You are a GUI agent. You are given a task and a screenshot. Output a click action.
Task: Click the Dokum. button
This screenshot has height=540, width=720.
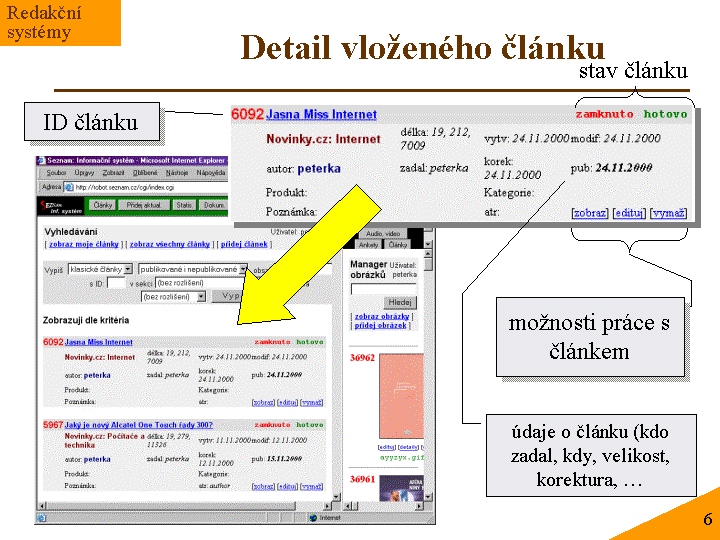click(x=214, y=205)
